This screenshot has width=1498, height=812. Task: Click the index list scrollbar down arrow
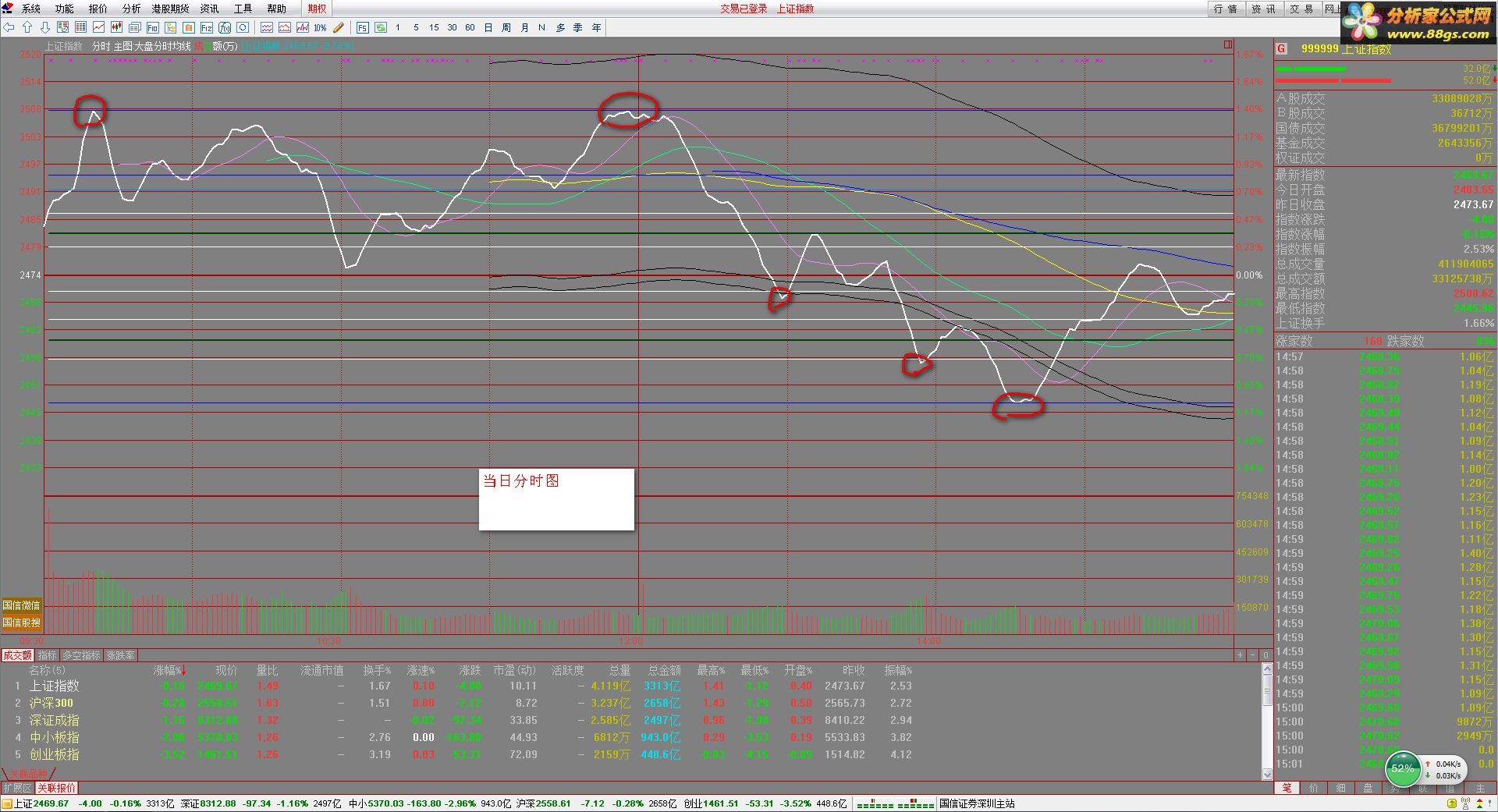click(x=1267, y=774)
